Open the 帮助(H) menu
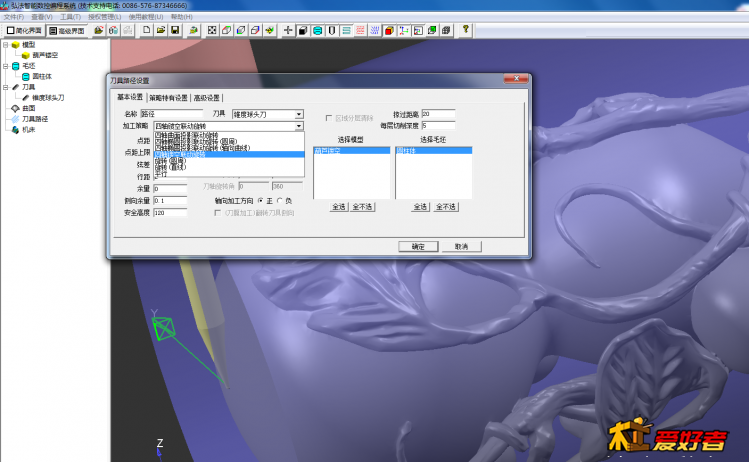Viewport: 749px width, 462px height. pos(182,17)
